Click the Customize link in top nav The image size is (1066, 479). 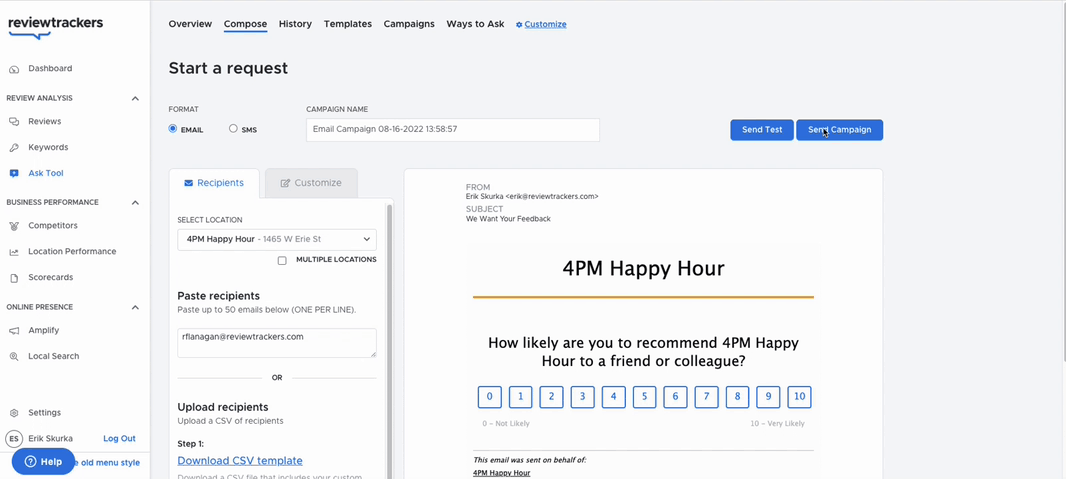(x=545, y=24)
